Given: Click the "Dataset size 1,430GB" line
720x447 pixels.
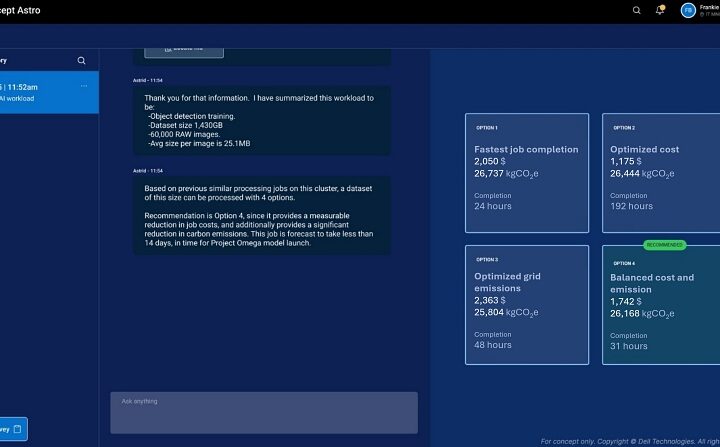Looking at the screenshot, I should 186,125.
